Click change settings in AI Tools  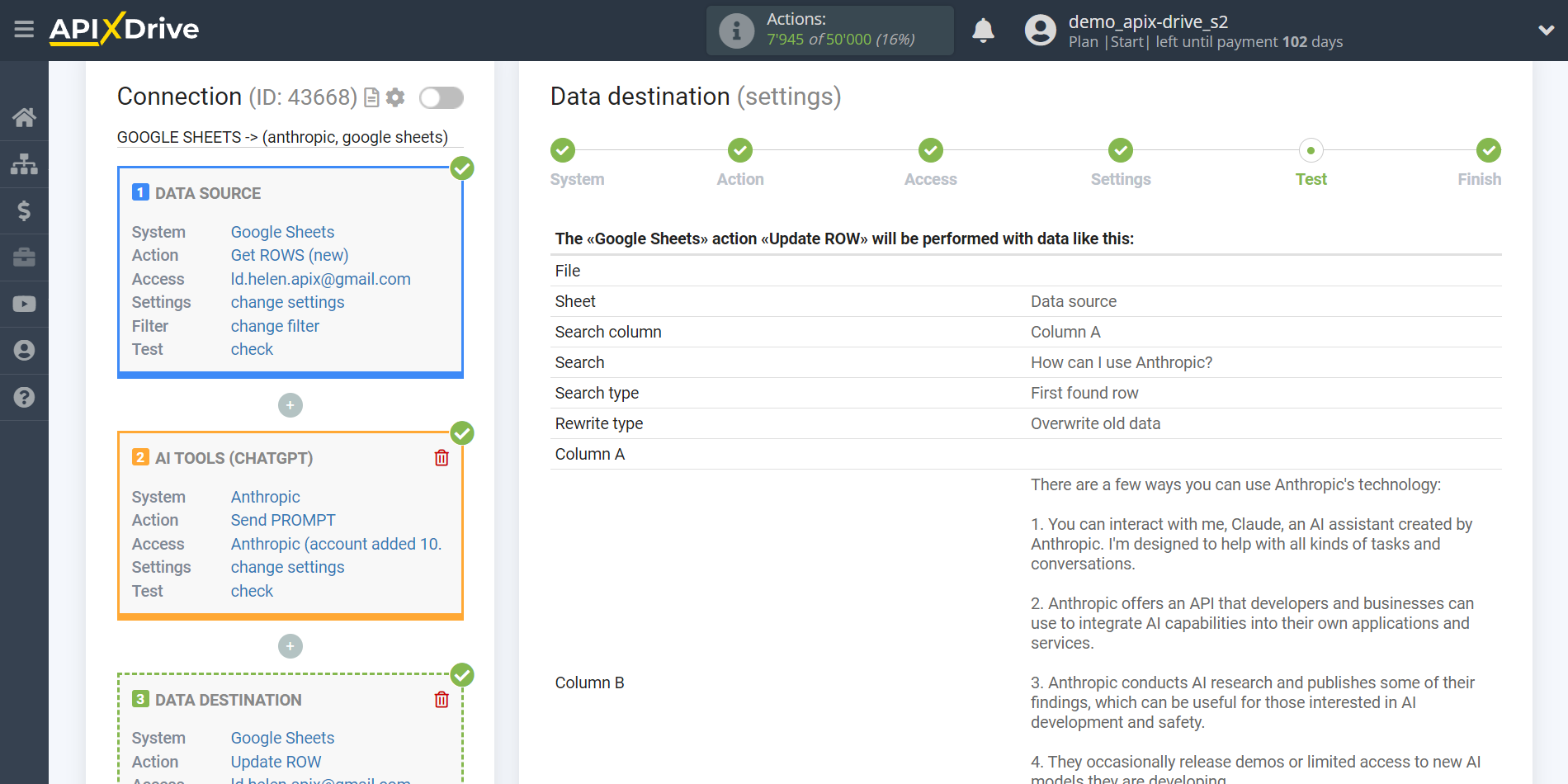[x=287, y=567]
